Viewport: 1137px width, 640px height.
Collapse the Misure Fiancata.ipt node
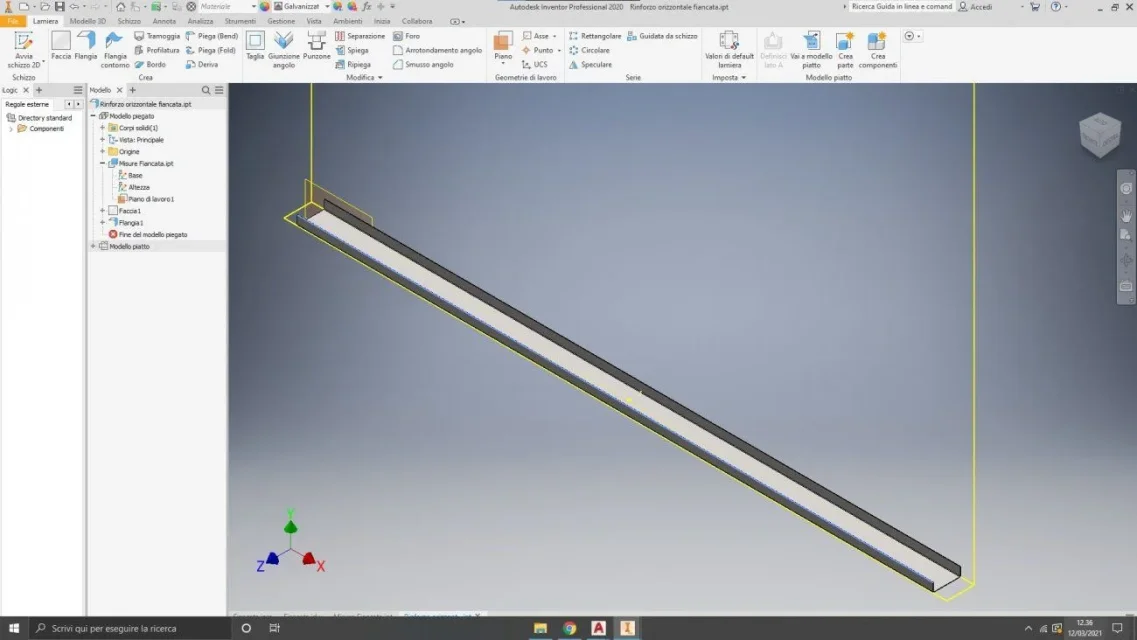click(x=103, y=163)
